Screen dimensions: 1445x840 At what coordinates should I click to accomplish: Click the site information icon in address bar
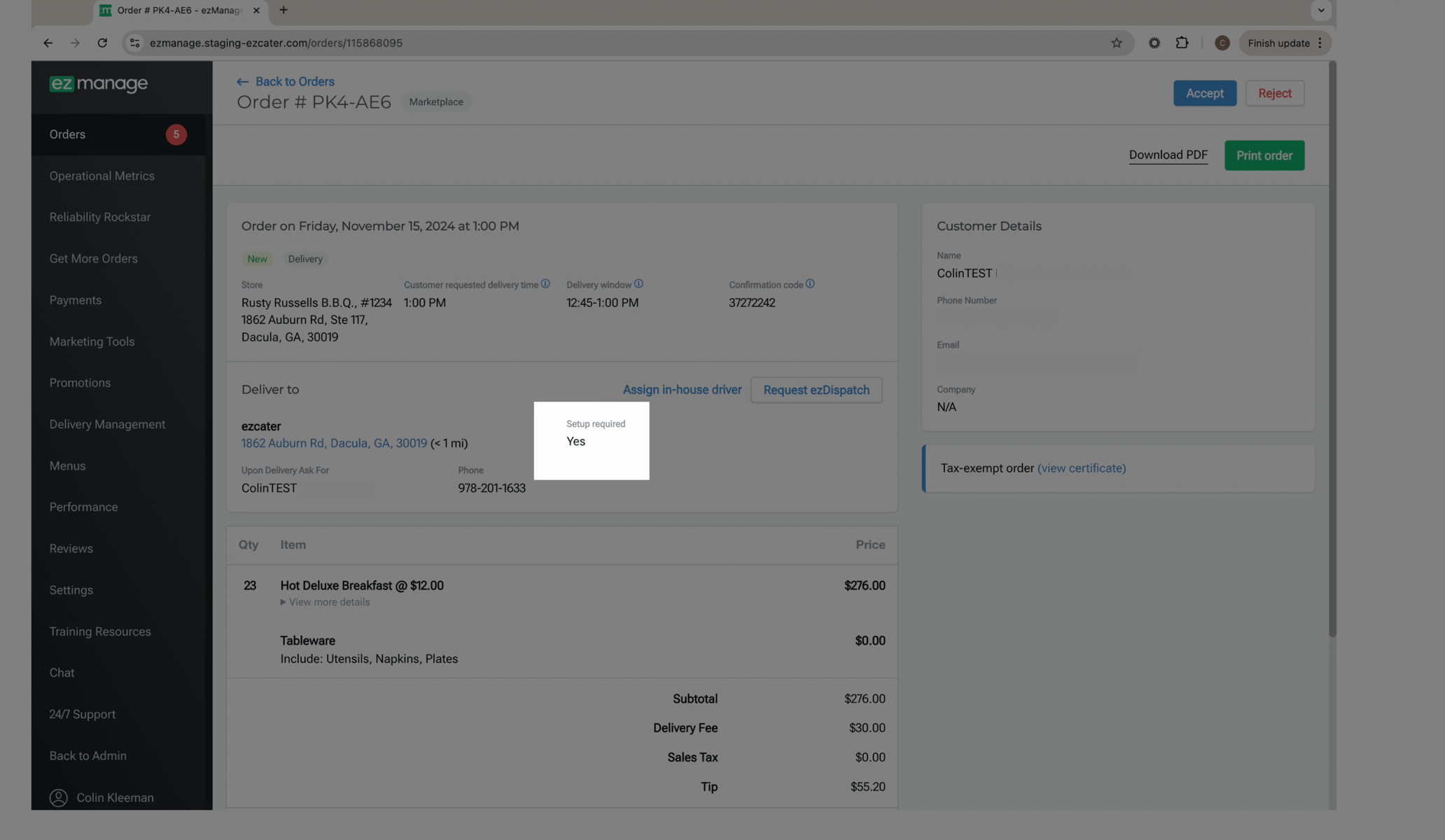tap(135, 43)
